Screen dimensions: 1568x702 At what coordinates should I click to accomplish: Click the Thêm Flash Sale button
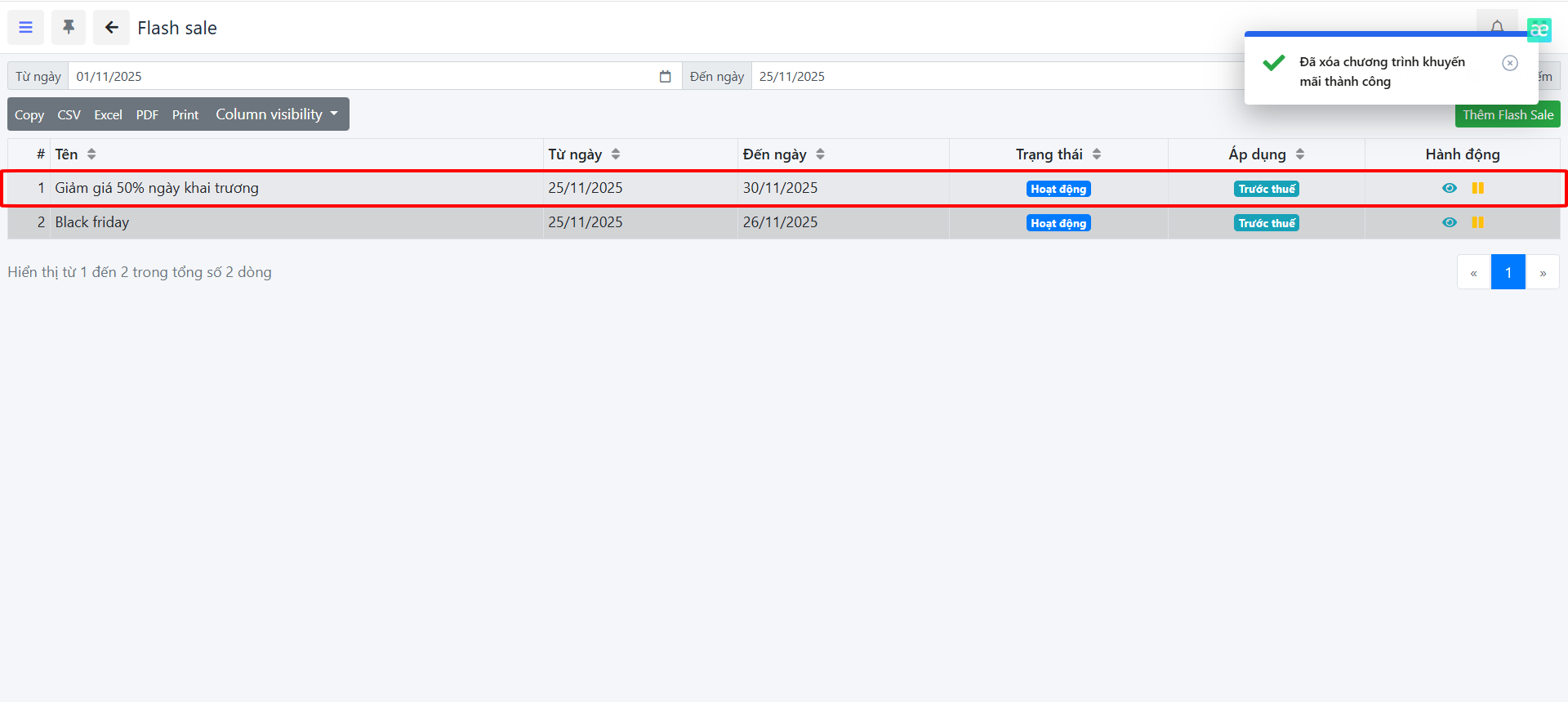click(x=1507, y=114)
